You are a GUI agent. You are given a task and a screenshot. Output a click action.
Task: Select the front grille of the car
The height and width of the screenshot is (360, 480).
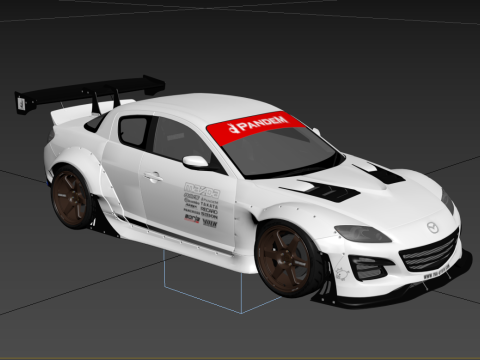(x=430, y=252)
